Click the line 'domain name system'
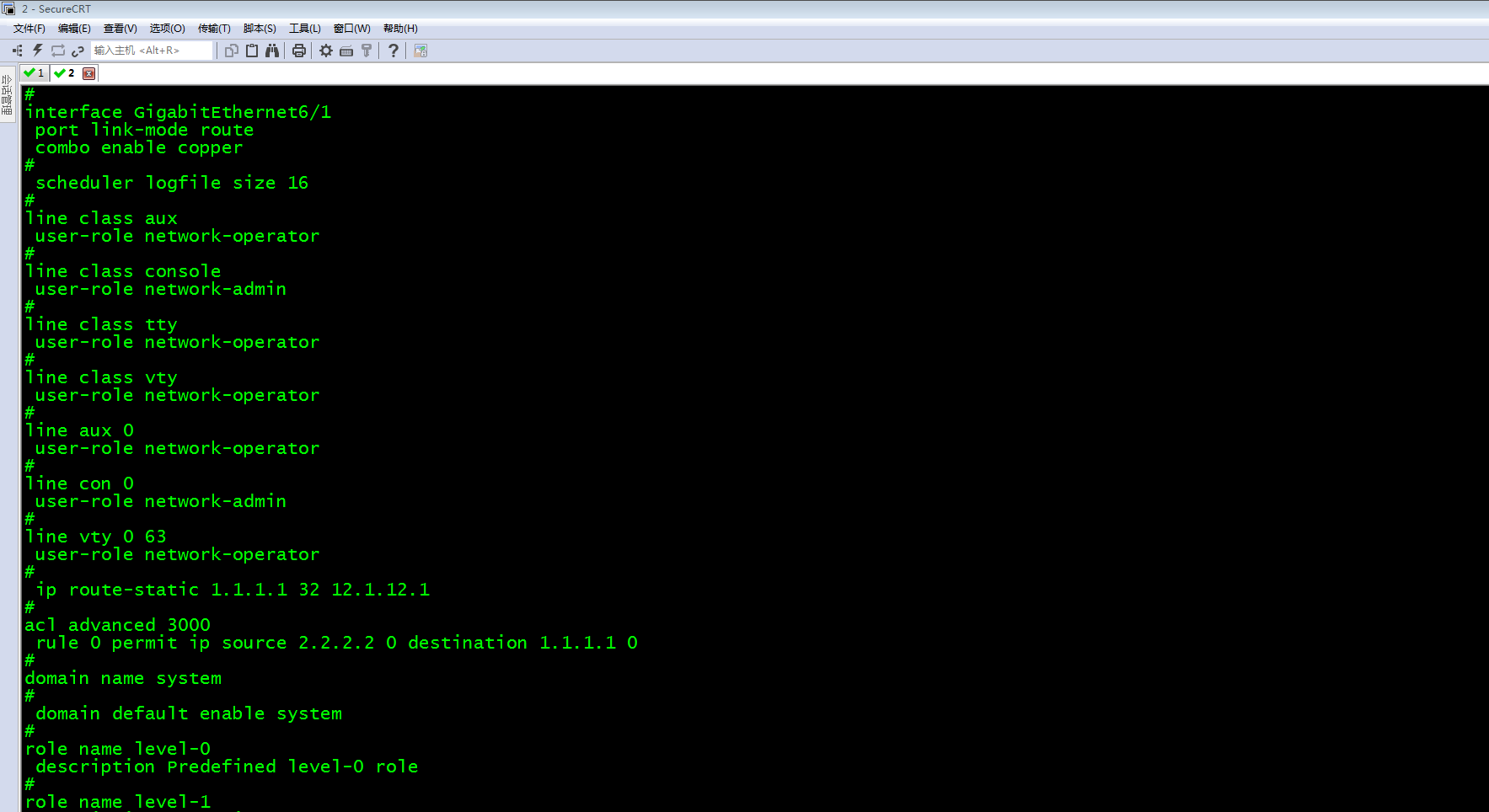 123,678
